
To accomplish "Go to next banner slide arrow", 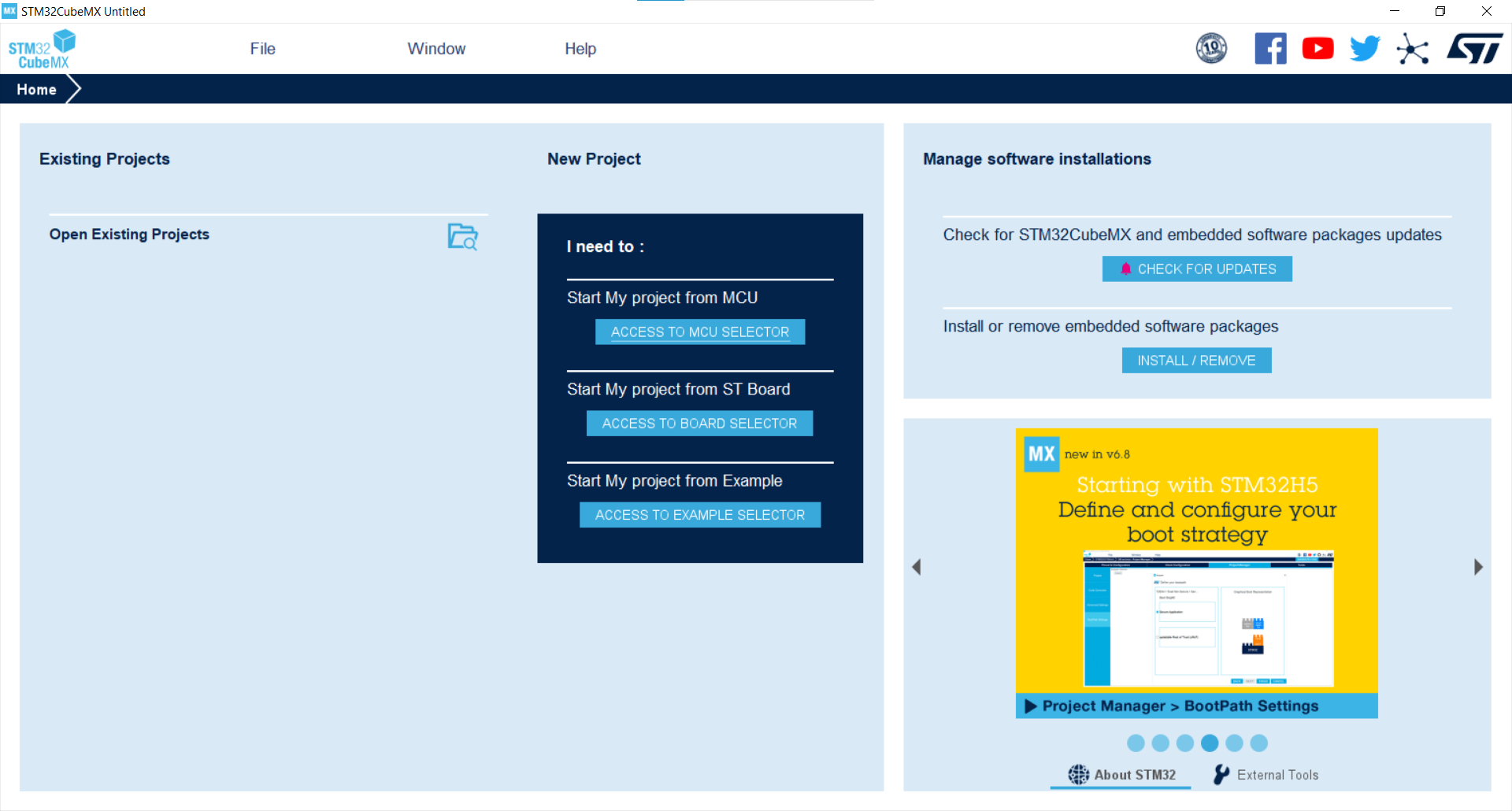I will tap(1478, 567).
